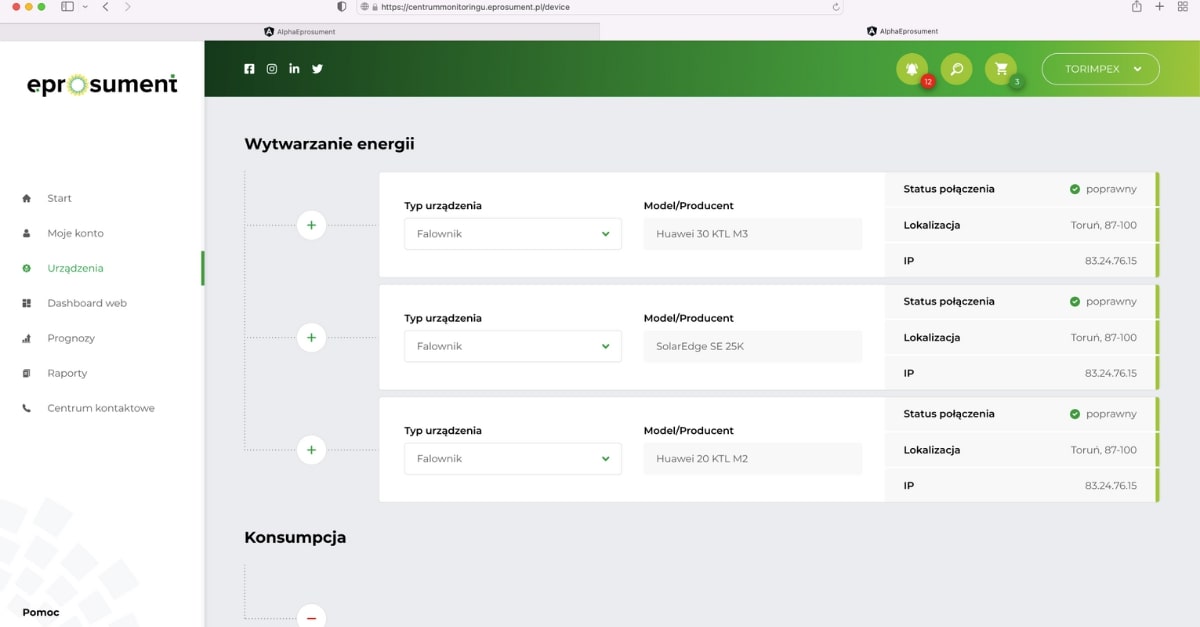Open device type dropdown for Huawei 30 KTL M3
Viewport: 1200px width, 627px height.
point(512,234)
